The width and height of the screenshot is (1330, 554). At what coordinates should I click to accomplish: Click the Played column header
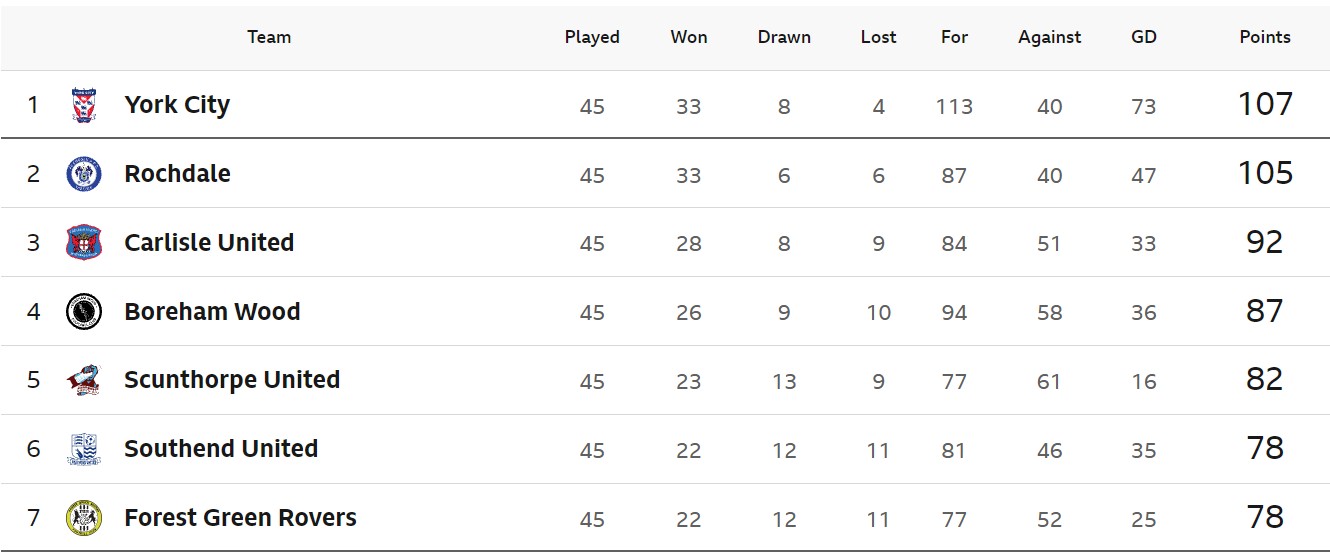[592, 37]
